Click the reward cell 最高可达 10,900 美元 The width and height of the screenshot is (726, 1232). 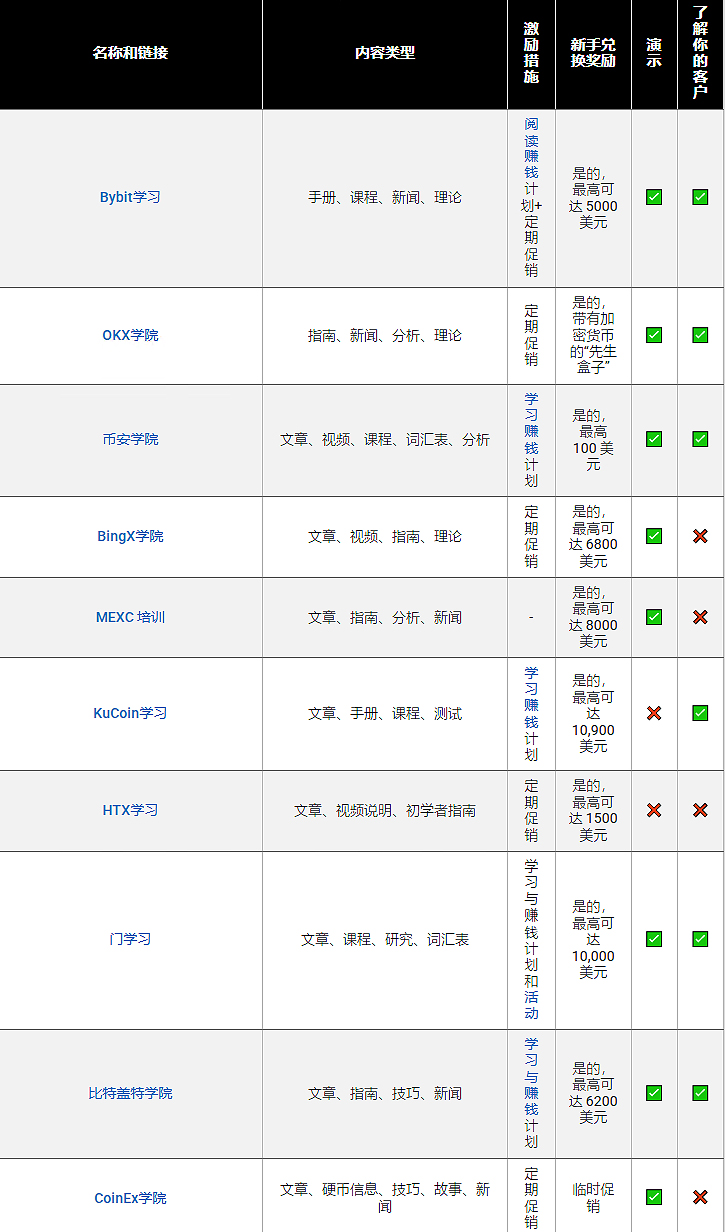coord(593,713)
